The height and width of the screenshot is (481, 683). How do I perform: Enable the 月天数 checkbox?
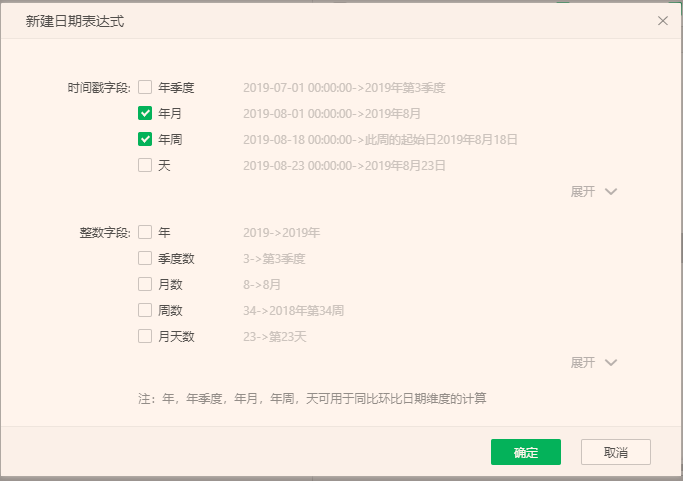click(145, 336)
